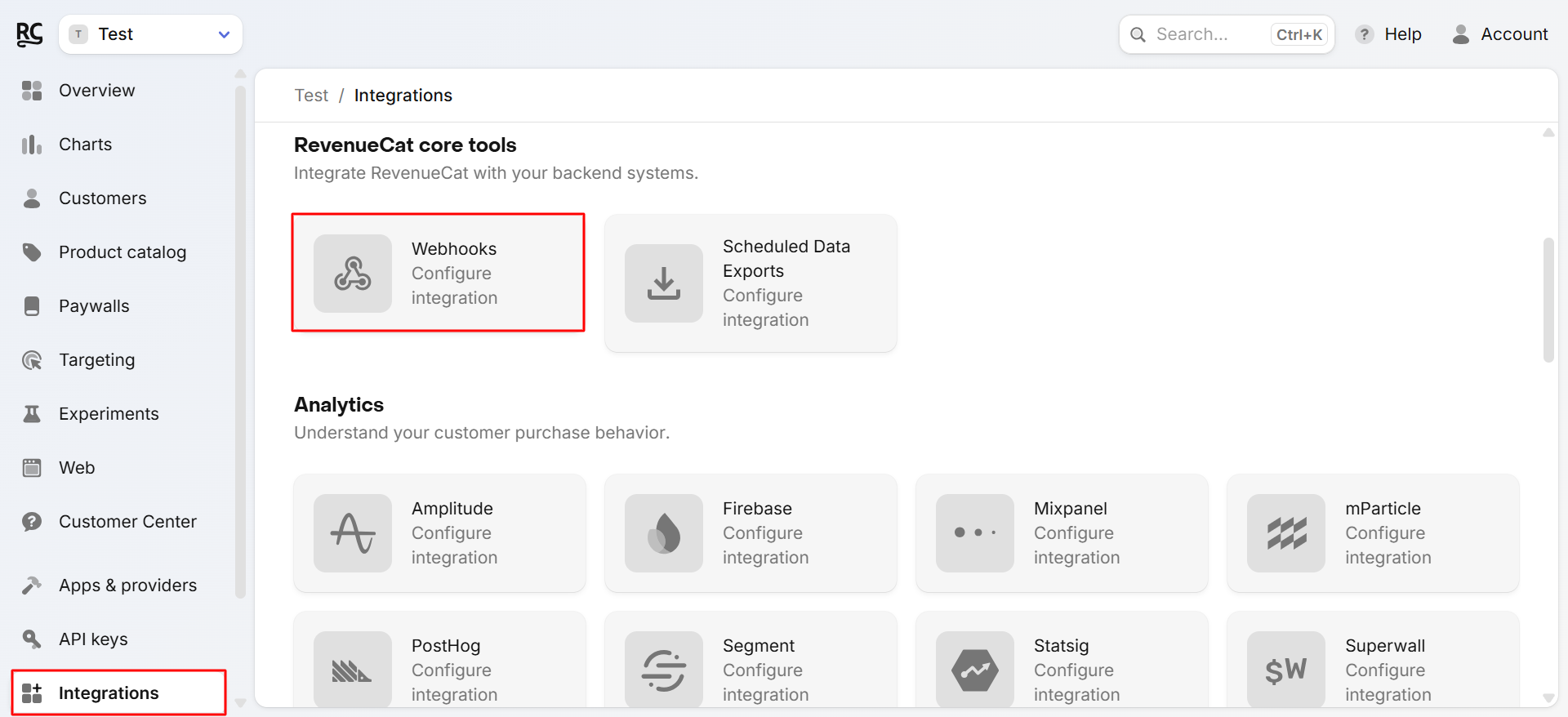The height and width of the screenshot is (717, 1568).
Task: Open Experiments page
Action: [x=109, y=414]
